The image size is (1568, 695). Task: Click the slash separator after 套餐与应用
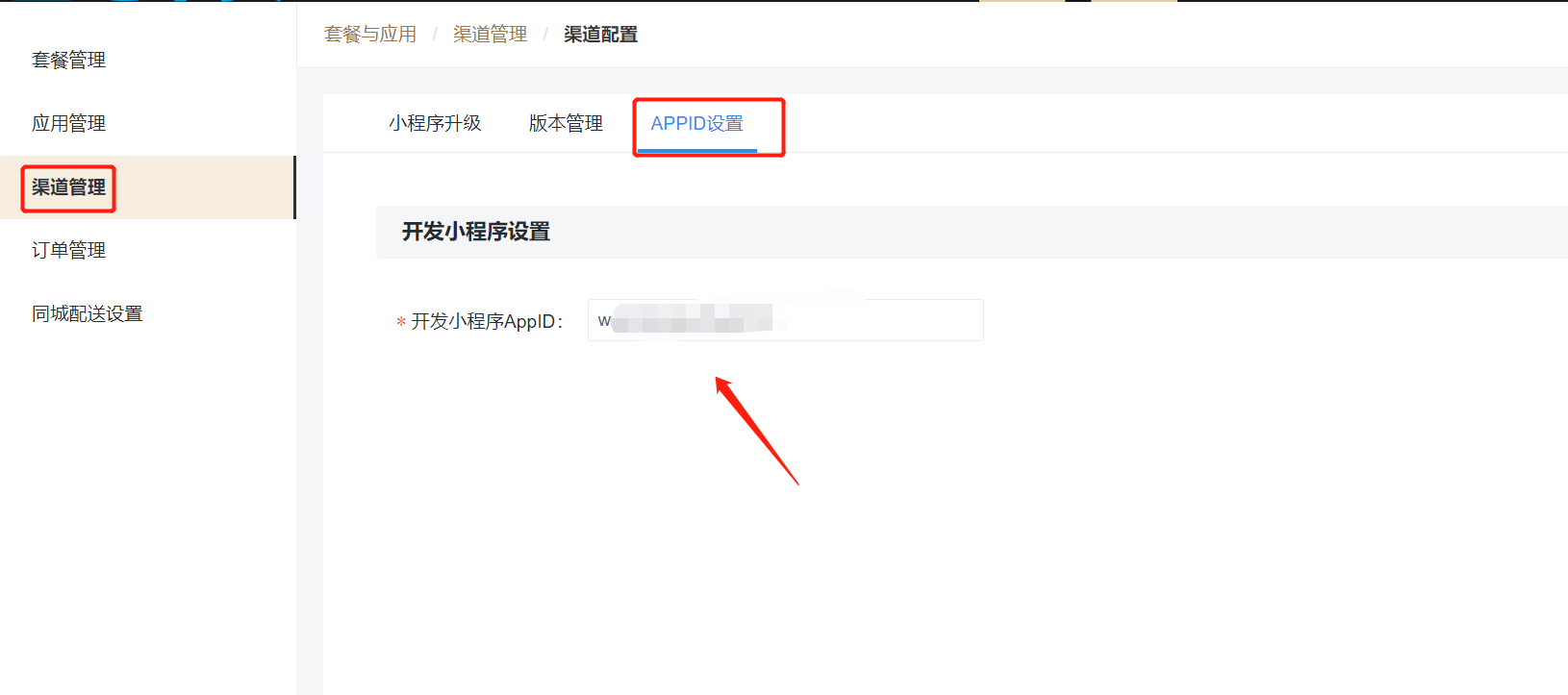click(435, 35)
